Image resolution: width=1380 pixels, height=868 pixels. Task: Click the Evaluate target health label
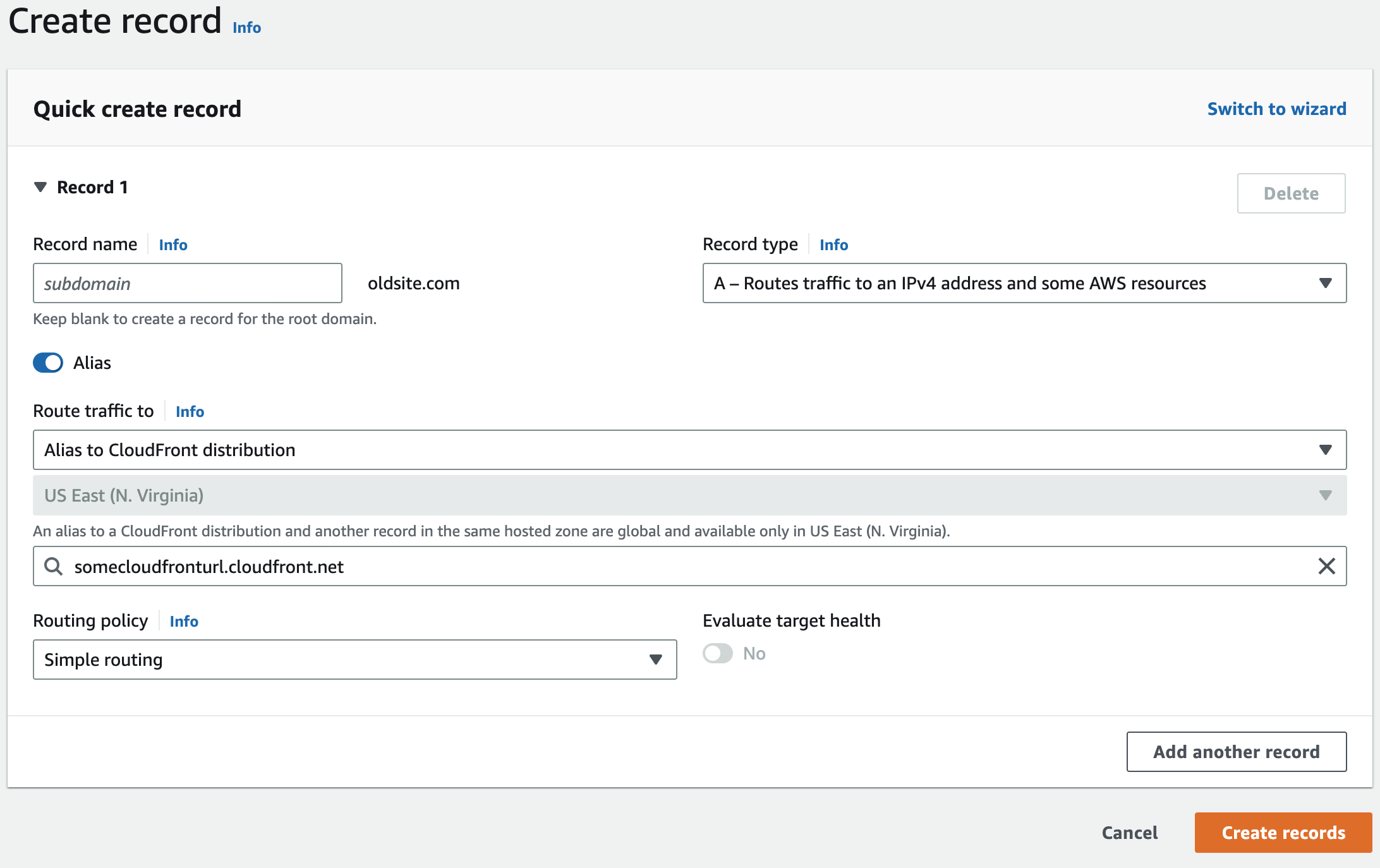tap(791, 620)
